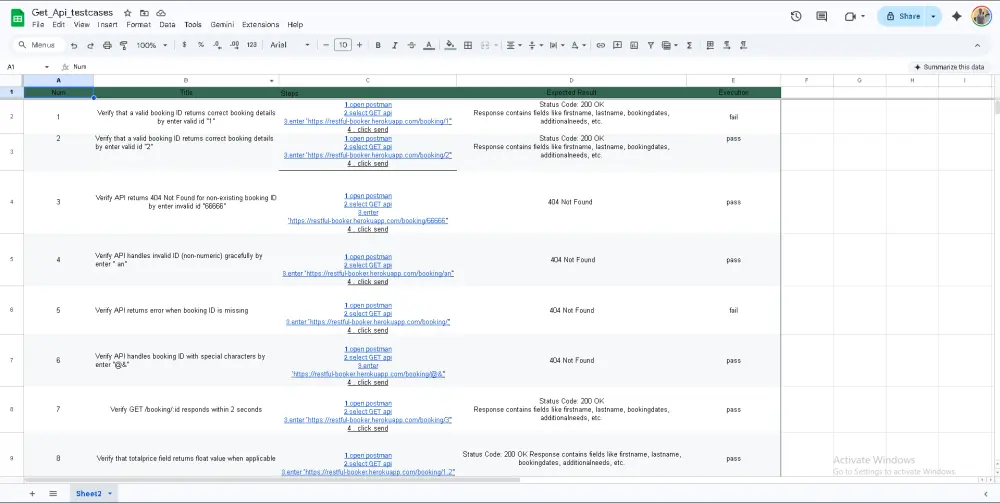
Task: Open version history clock icon
Action: click(795, 16)
